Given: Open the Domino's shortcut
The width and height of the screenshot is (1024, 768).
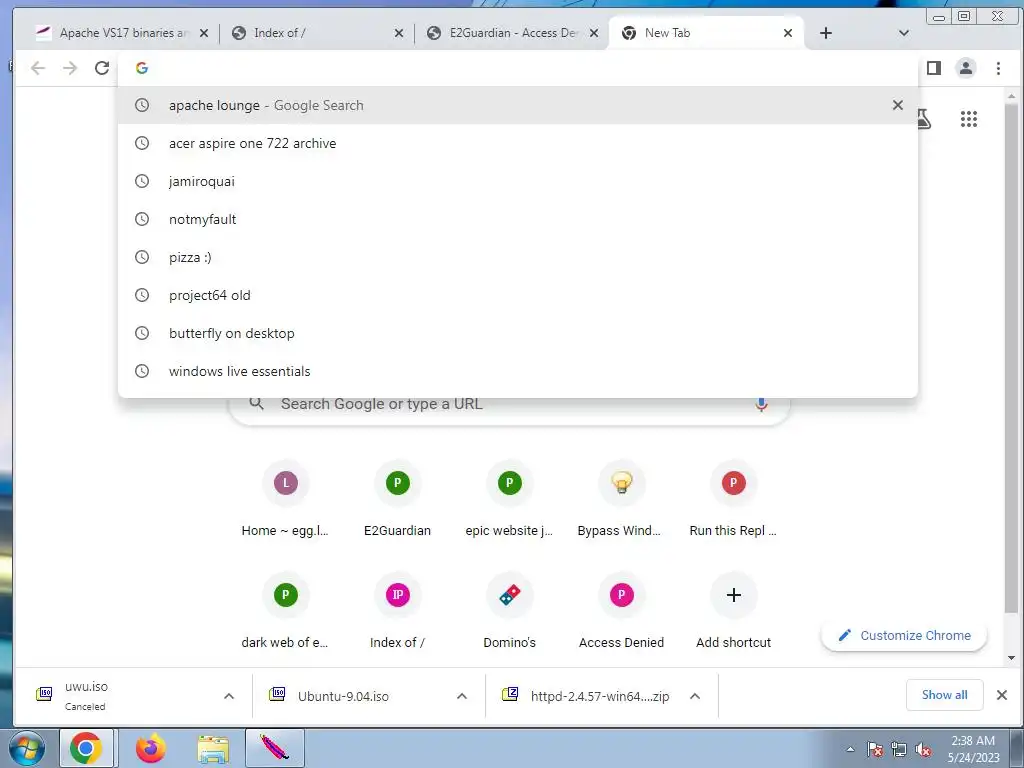Looking at the screenshot, I should pos(509,610).
